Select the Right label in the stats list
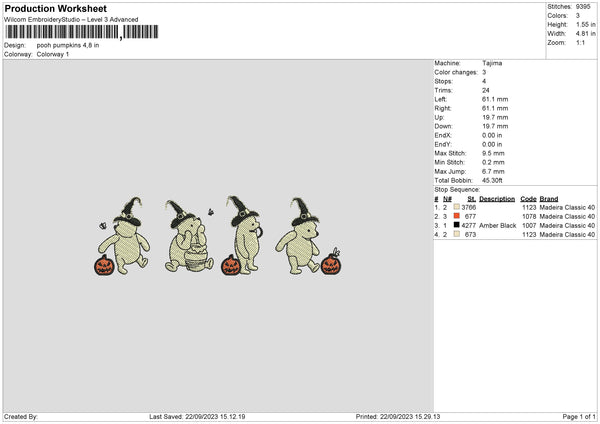The width and height of the screenshot is (600, 424). (443, 108)
